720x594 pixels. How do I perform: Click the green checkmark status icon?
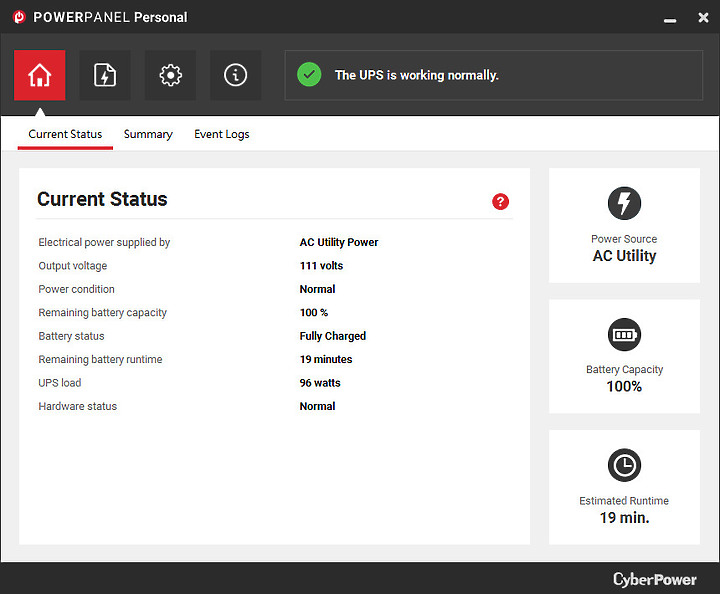[x=309, y=75]
